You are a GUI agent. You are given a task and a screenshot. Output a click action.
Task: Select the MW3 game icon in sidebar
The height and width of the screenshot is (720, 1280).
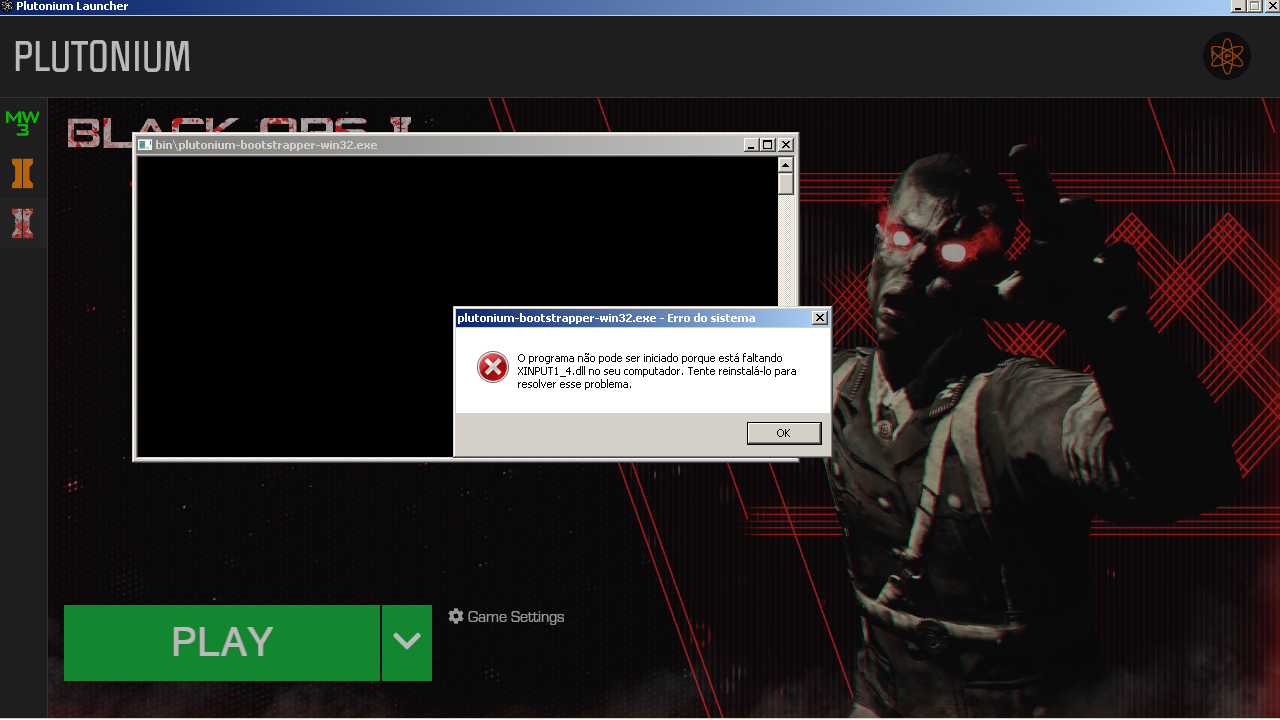(23, 123)
